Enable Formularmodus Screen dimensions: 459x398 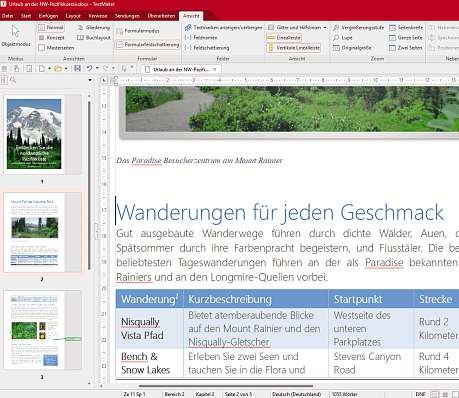(x=138, y=31)
